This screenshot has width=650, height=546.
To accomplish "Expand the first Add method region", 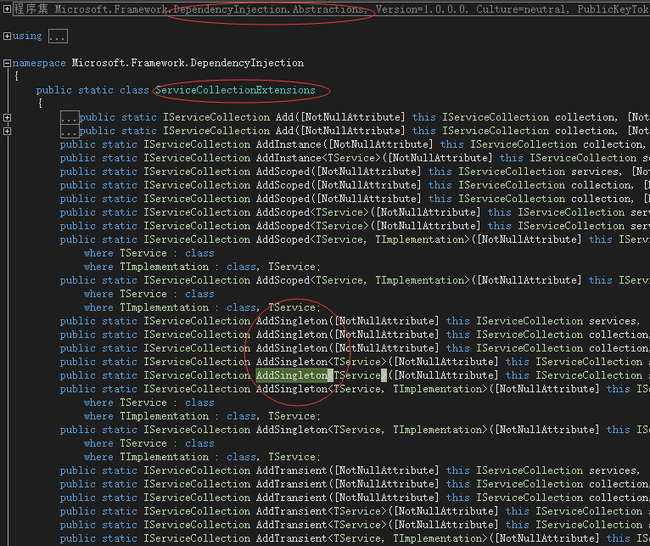I will 7,118.
